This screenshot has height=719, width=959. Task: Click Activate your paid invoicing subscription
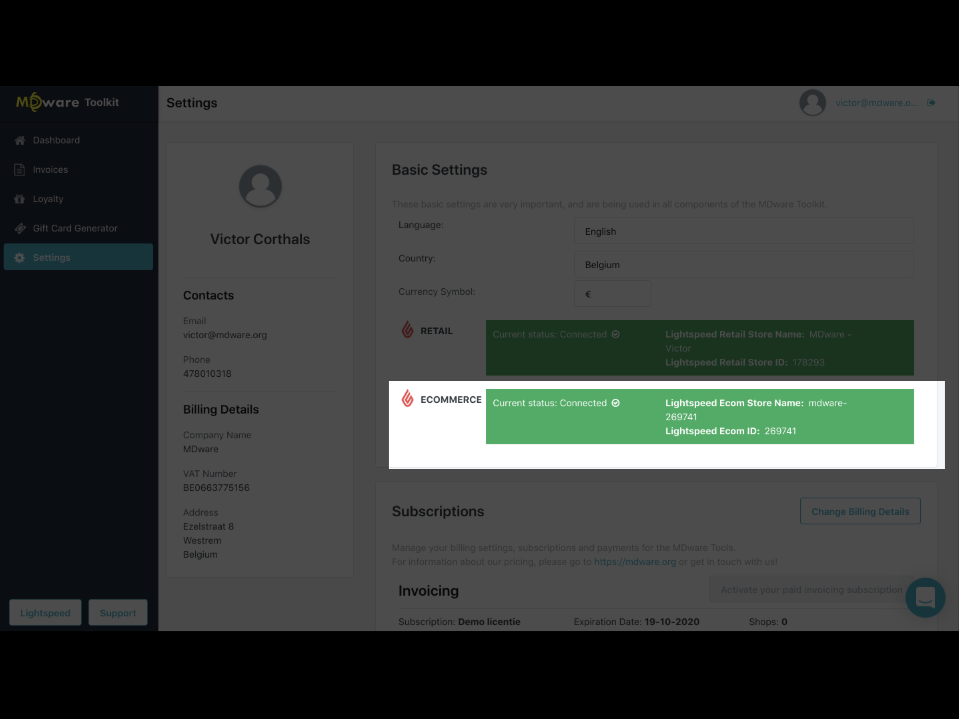[811, 589]
